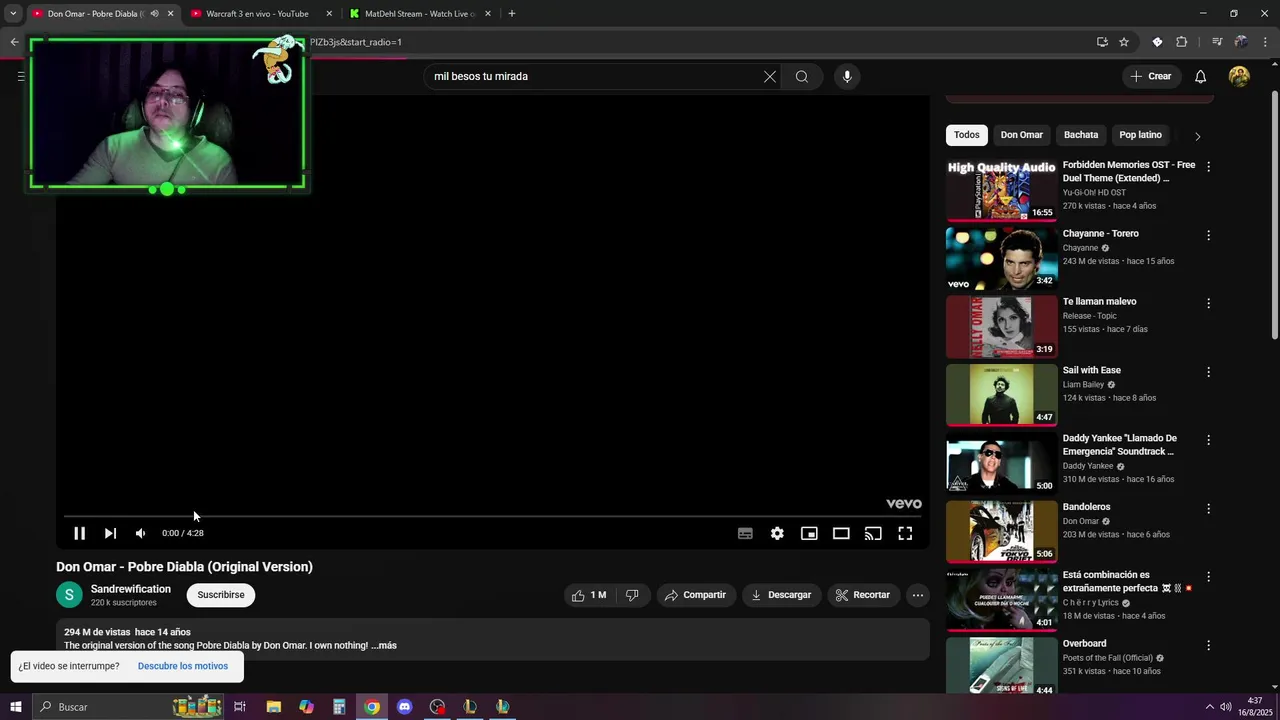Click the taskbar Buscar search box
The width and height of the screenshot is (1280, 720).
click(x=127, y=707)
